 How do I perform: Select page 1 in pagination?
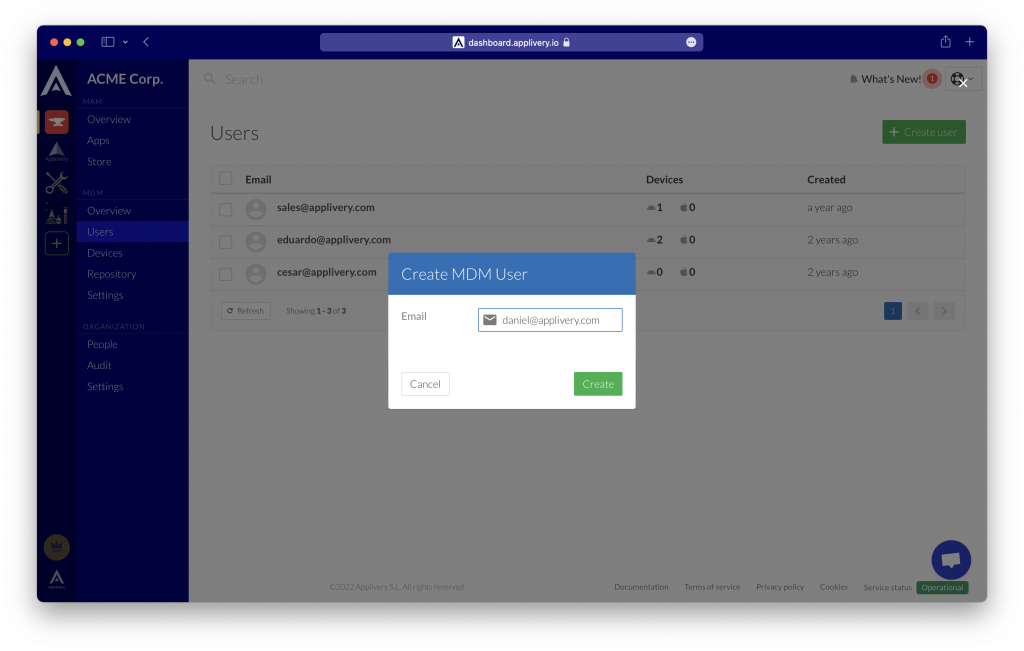[x=893, y=311]
